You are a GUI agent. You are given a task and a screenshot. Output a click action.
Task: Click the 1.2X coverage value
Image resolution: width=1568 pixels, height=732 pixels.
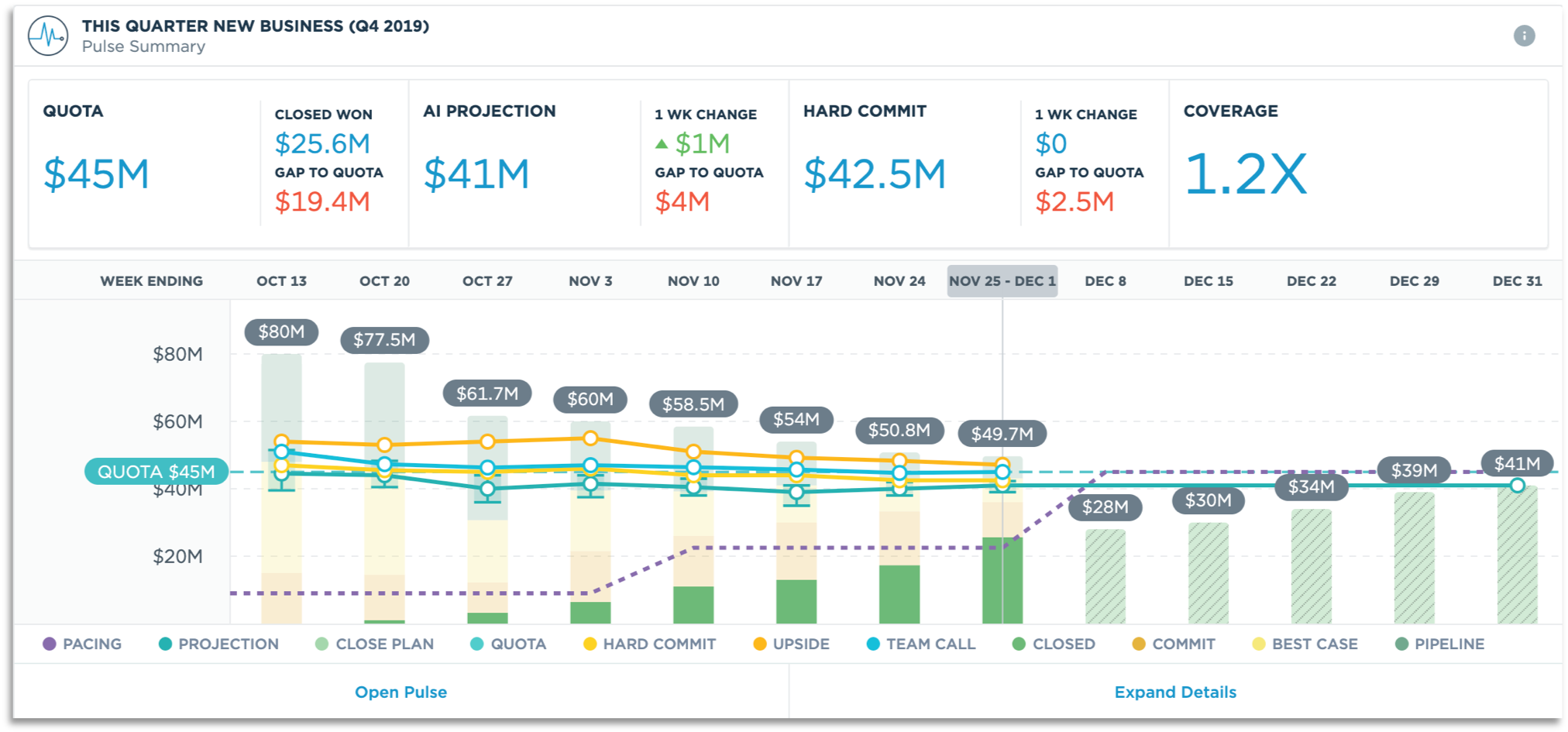tap(1246, 174)
